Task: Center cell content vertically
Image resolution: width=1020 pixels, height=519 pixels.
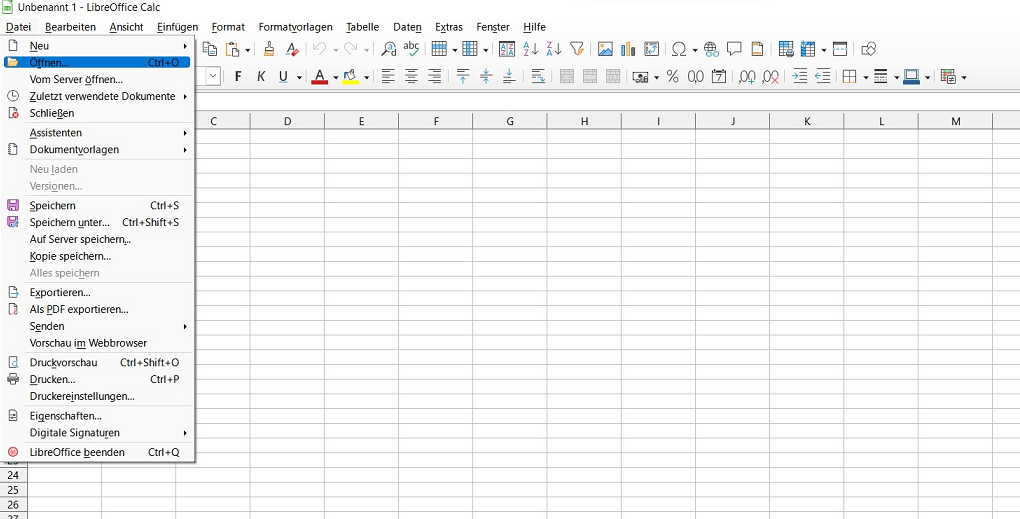Action: (486, 77)
